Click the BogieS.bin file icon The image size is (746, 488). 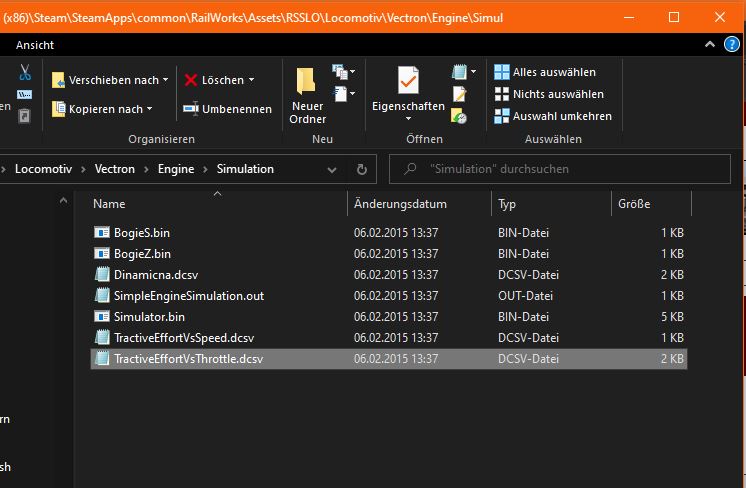click(102, 233)
